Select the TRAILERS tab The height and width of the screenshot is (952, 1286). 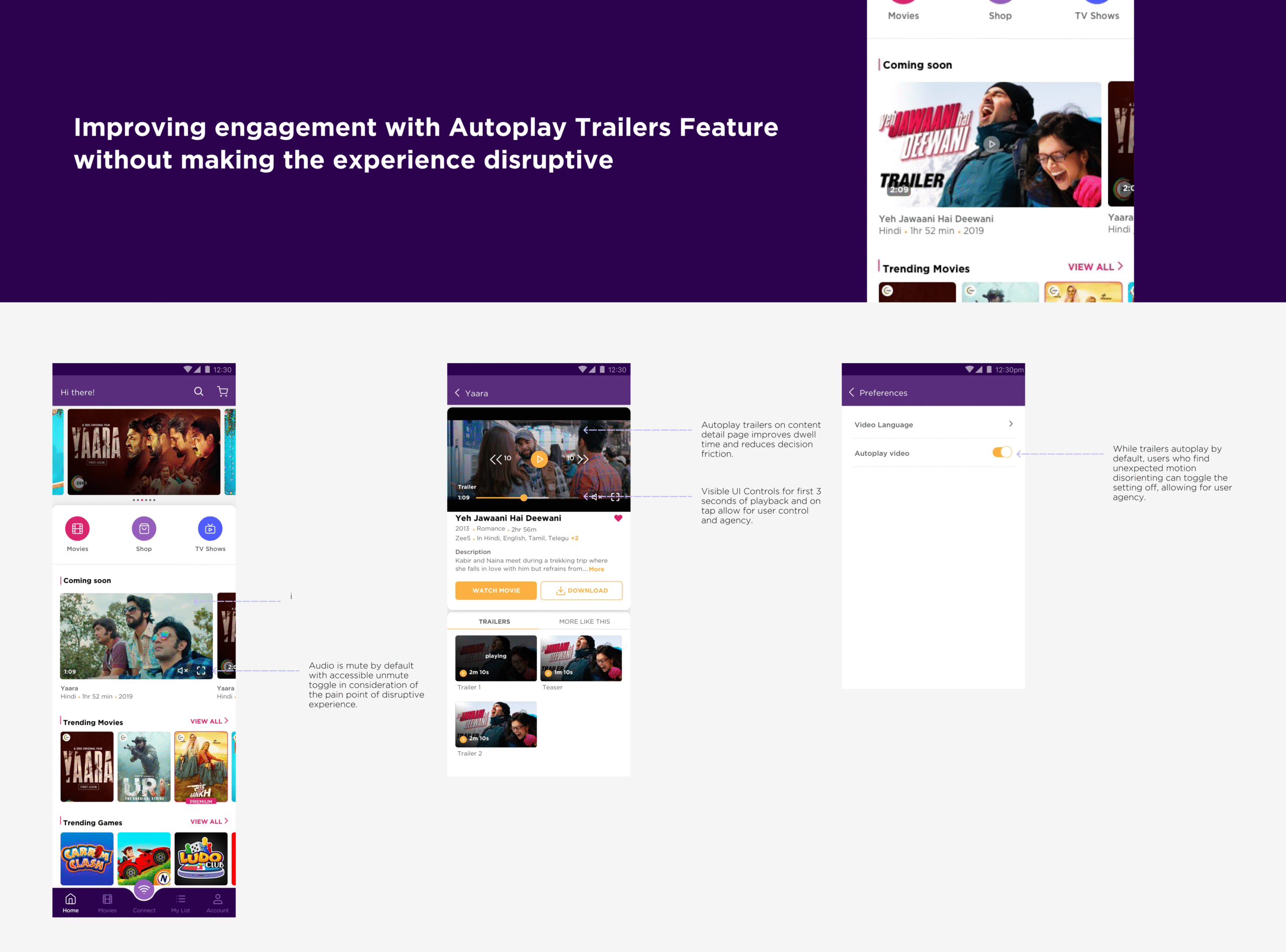tap(494, 622)
